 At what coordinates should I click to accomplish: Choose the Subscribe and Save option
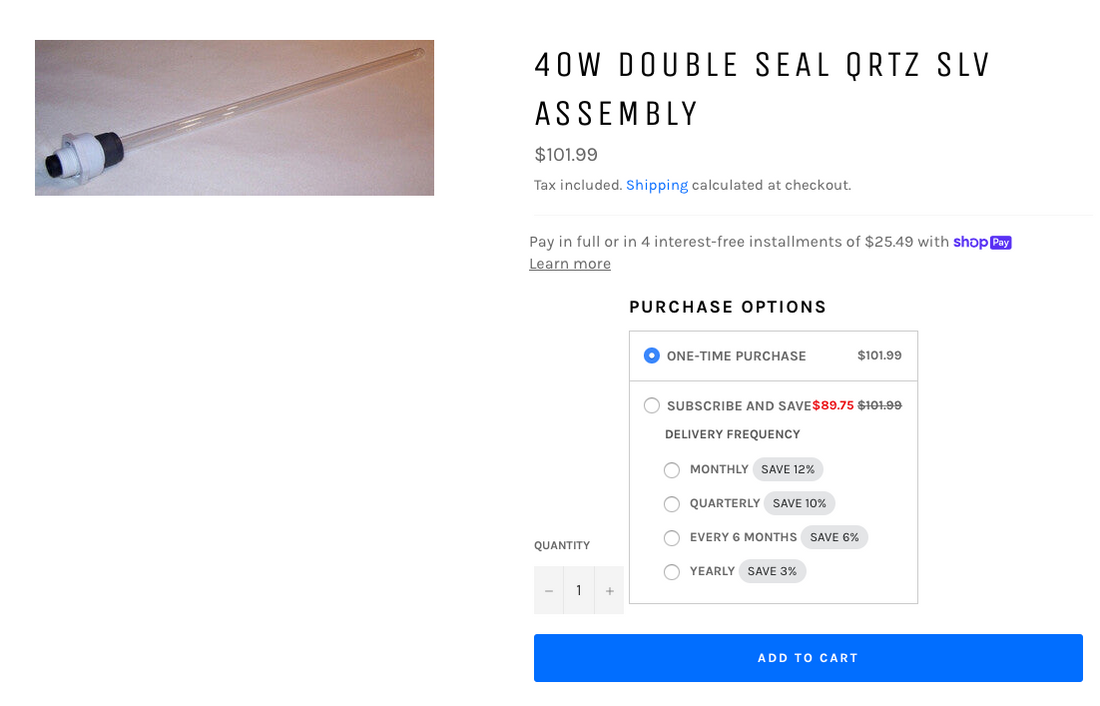(x=652, y=405)
